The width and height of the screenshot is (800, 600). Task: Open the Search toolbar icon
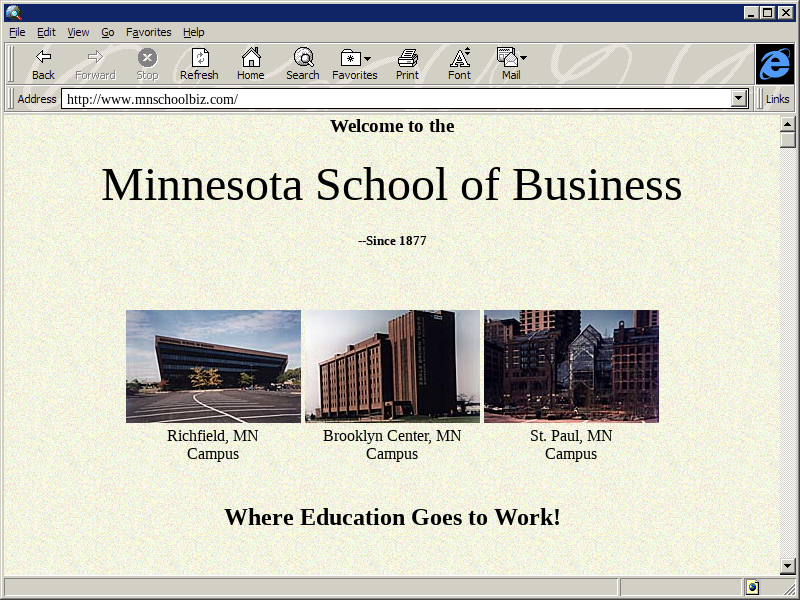click(303, 58)
